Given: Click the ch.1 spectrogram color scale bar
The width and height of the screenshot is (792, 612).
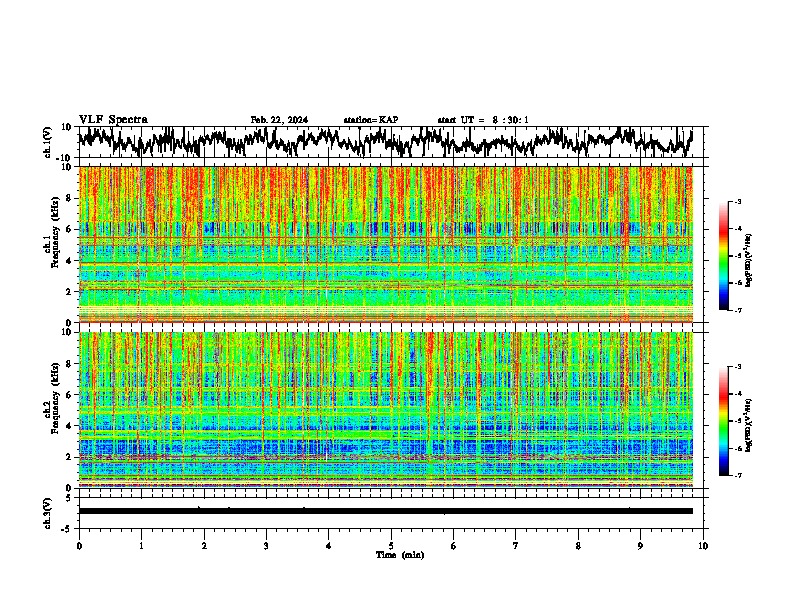Looking at the screenshot, I should (x=724, y=256).
